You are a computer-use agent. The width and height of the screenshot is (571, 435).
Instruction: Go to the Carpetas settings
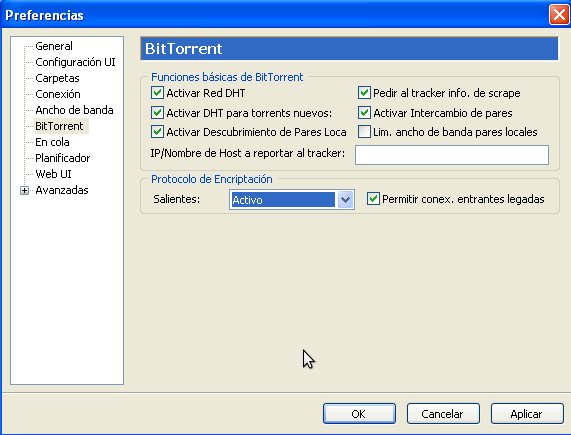[x=57, y=78]
